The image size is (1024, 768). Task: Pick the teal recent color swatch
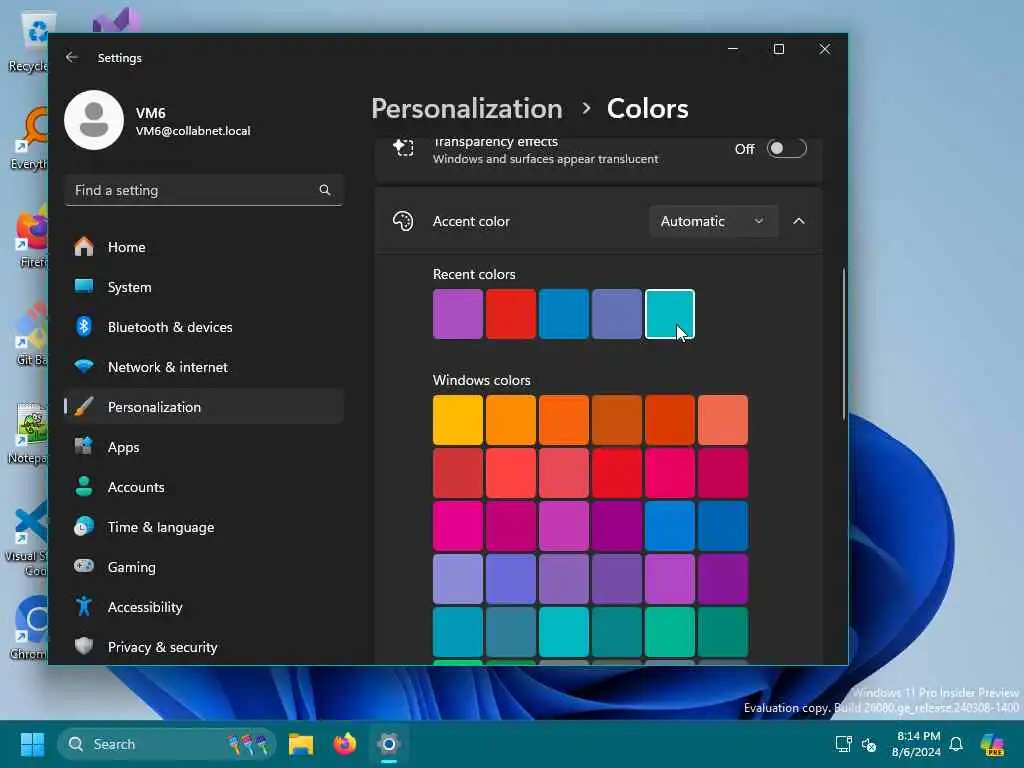(669, 314)
